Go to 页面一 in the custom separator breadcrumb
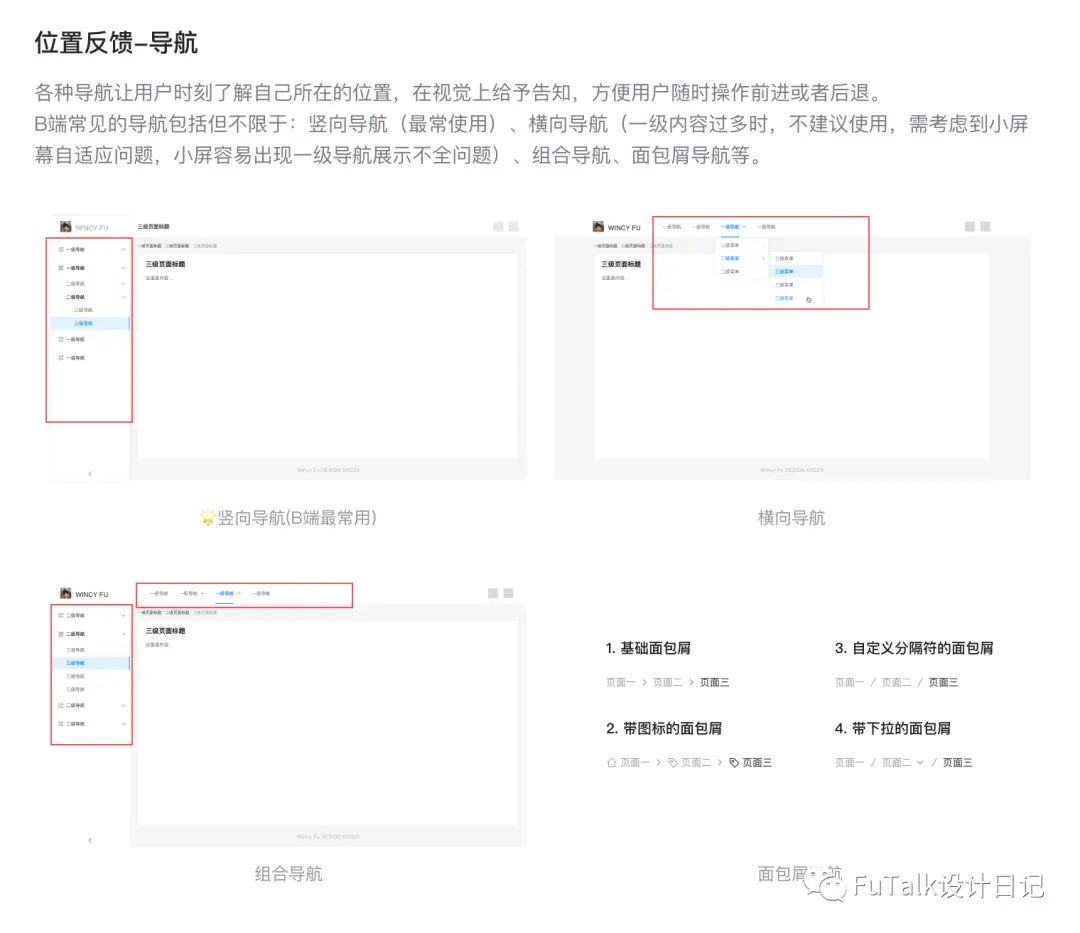Screen dimensions: 1080x933 click(849, 682)
